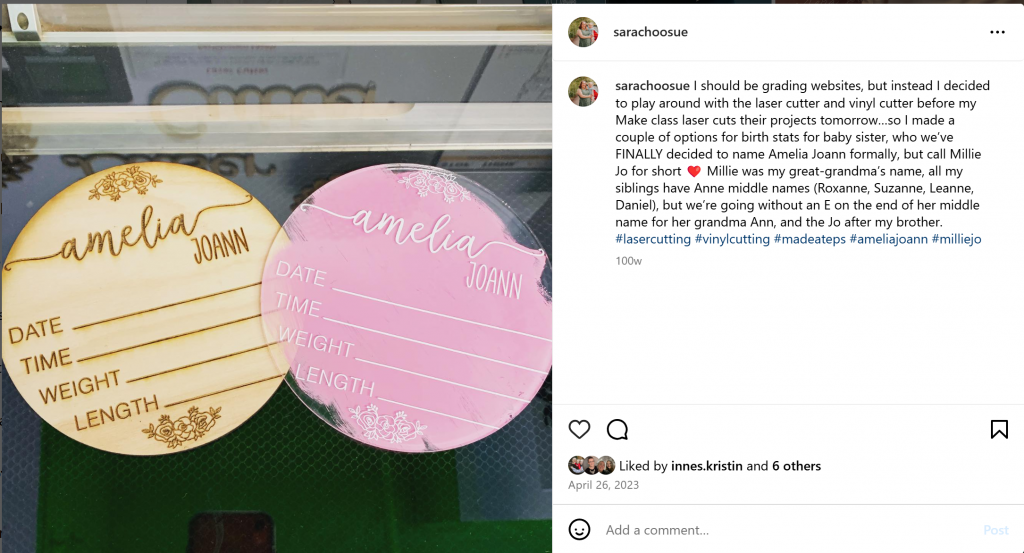This screenshot has width=1024, height=553.
Task: Open sarachoosue username in the caption
Action: [x=652, y=86]
